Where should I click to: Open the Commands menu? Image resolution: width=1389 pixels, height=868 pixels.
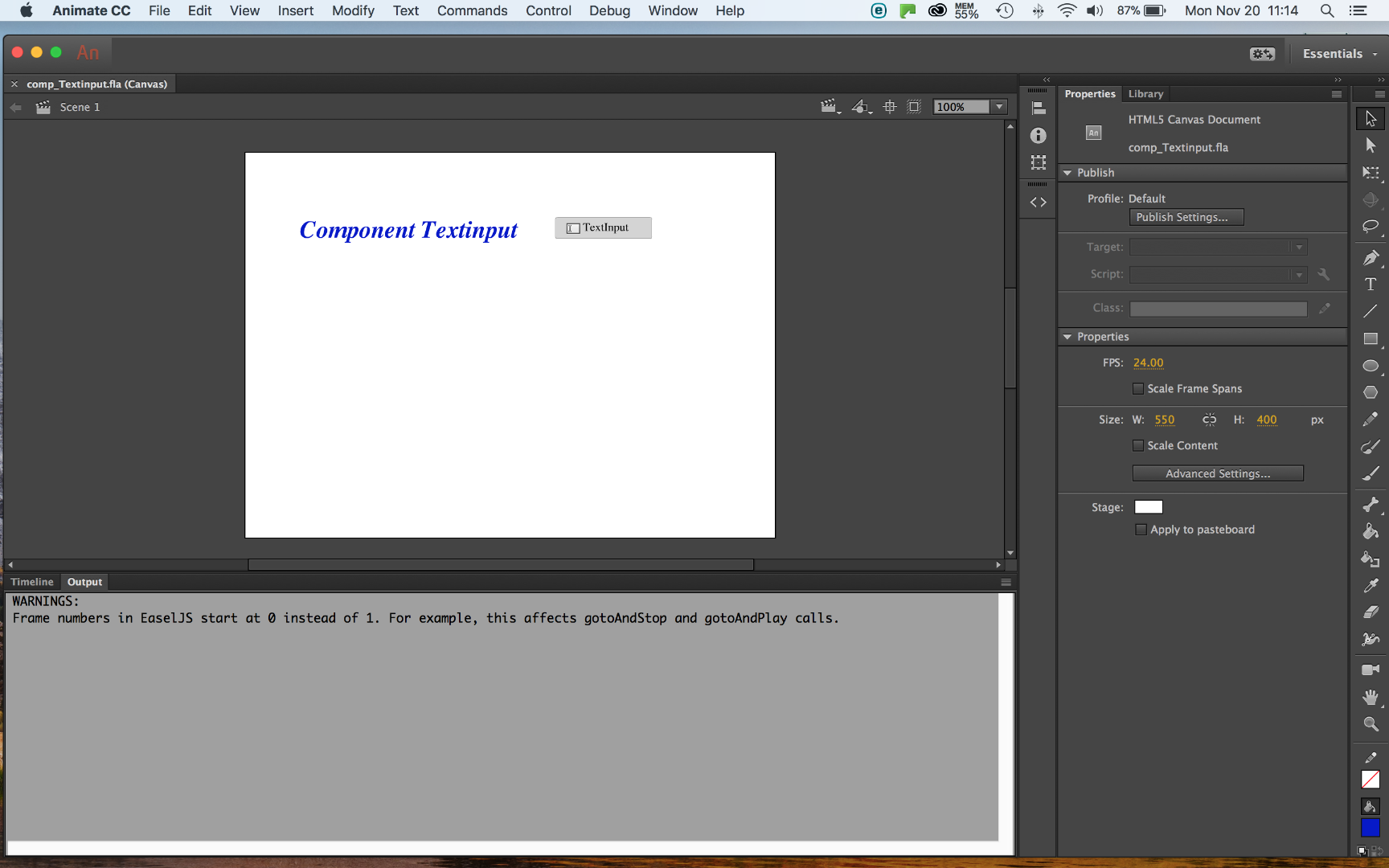click(472, 10)
